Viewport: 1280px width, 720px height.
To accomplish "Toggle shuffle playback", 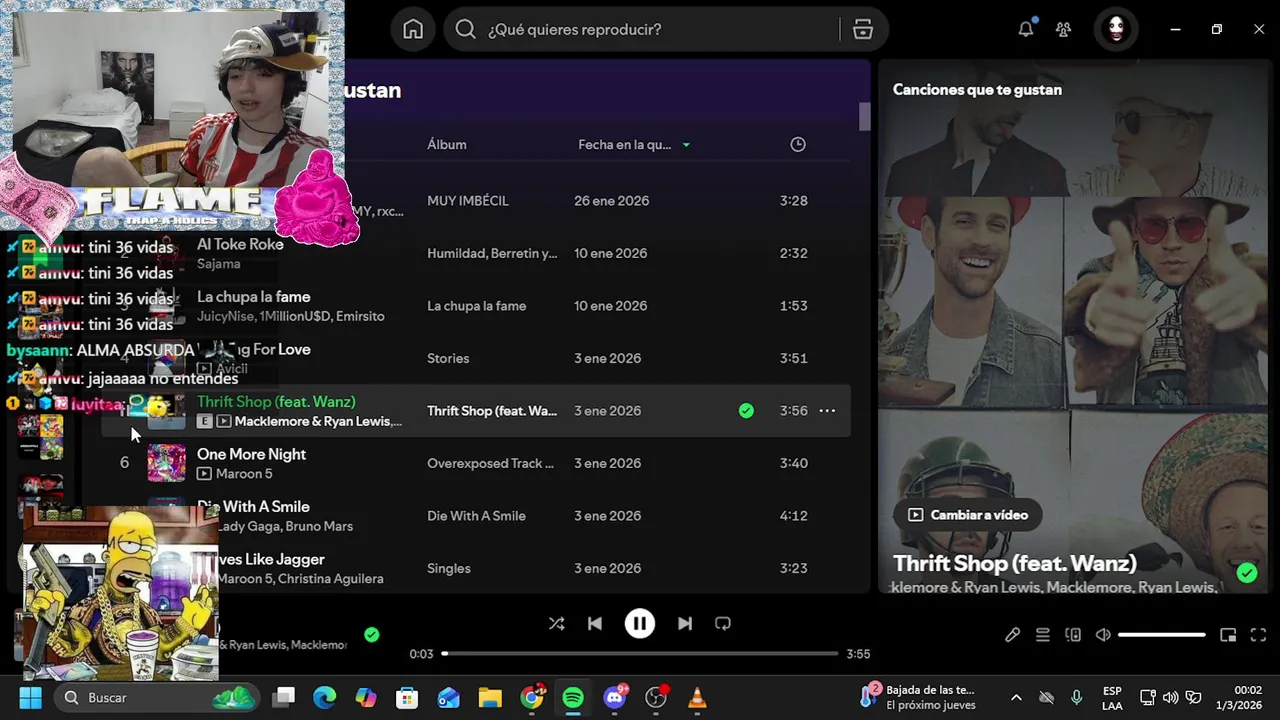I will coord(557,623).
